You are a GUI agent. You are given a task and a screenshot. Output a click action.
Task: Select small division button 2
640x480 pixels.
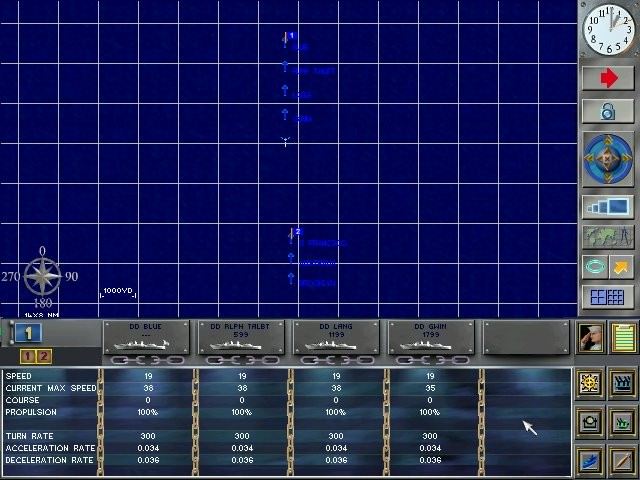[43, 356]
